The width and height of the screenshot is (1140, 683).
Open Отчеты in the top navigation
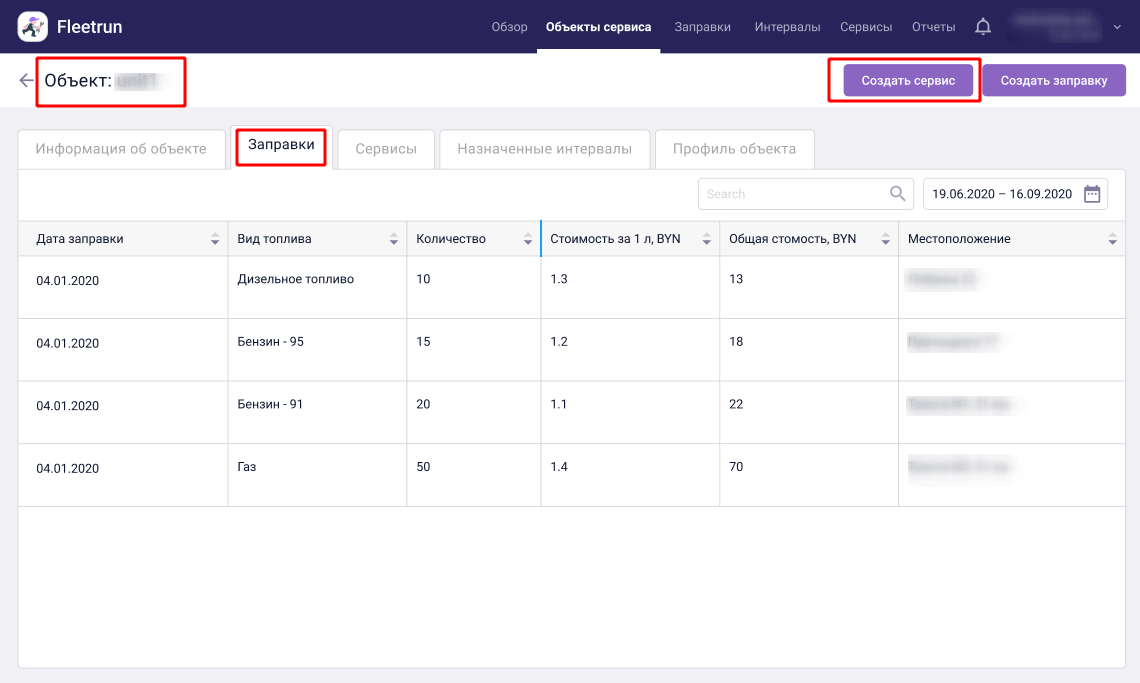click(x=933, y=27)
